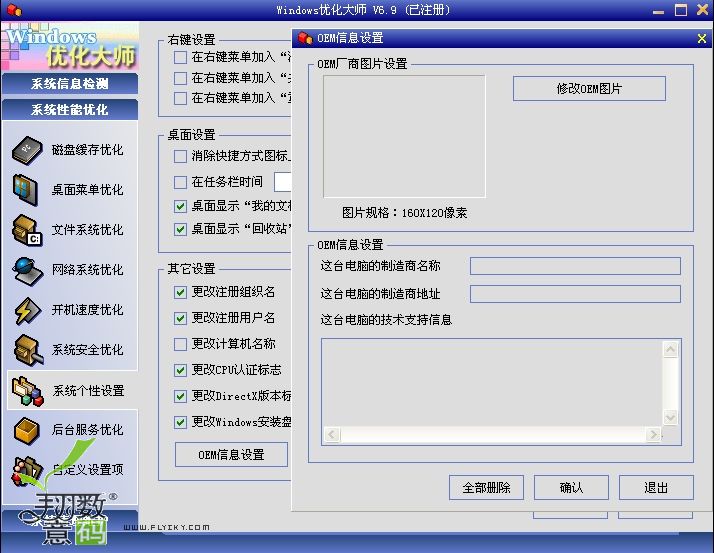Click 自定义设置项 icon
The height and width of the screenshot is (553, 714).
(x=26, y=471)
